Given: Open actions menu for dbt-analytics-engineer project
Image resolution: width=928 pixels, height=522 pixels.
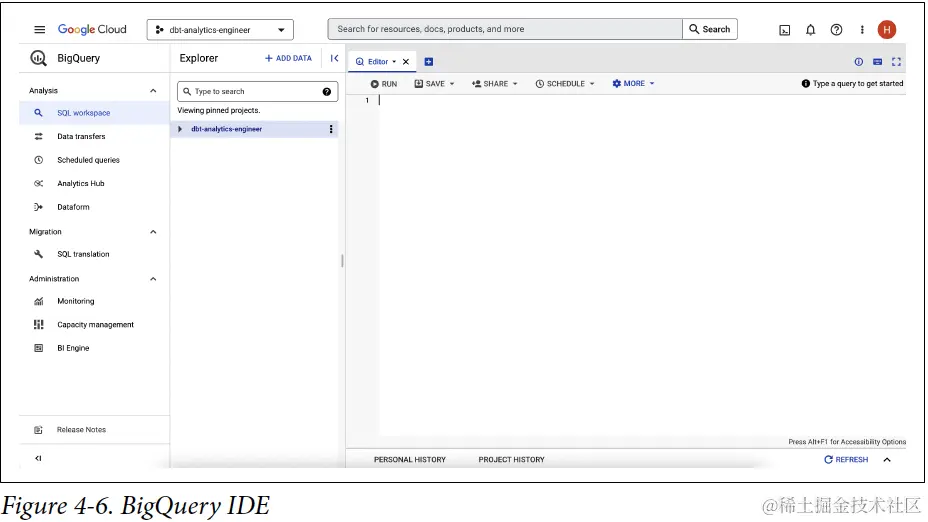Looking at the screenshot, I should pyautogui.click(x=331, y=129).
